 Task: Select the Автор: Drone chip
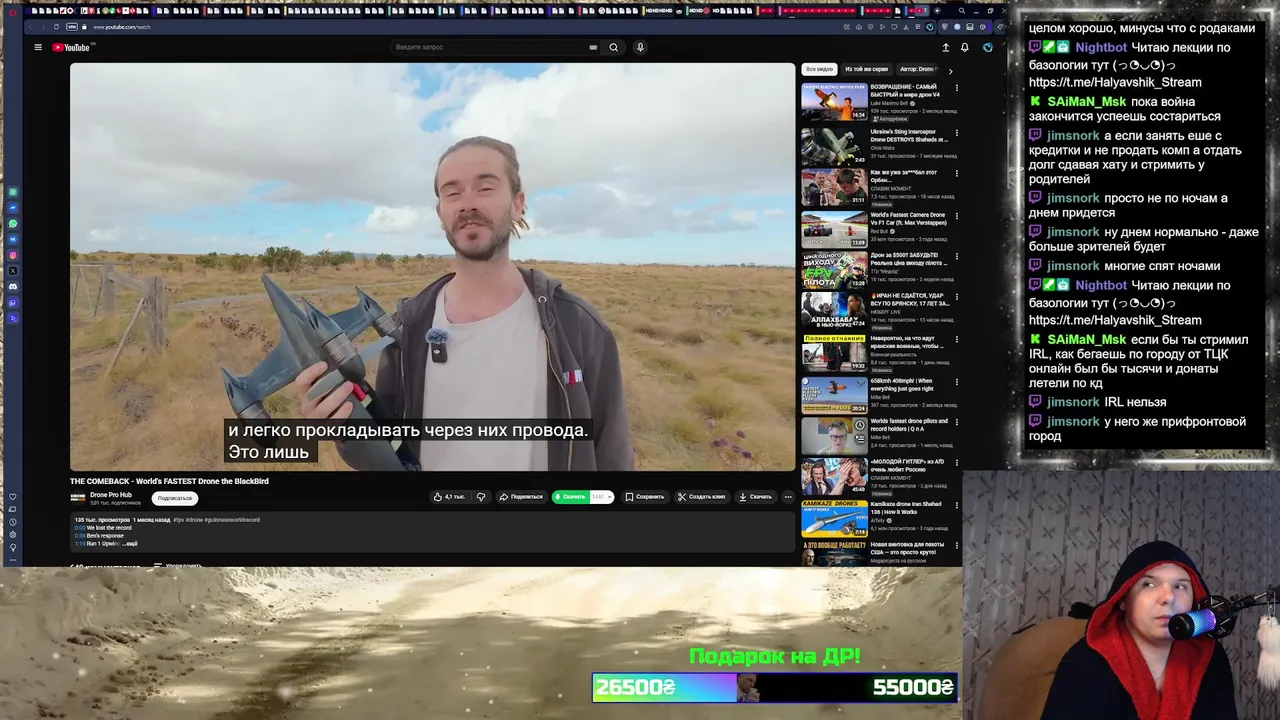pos(917,69)
